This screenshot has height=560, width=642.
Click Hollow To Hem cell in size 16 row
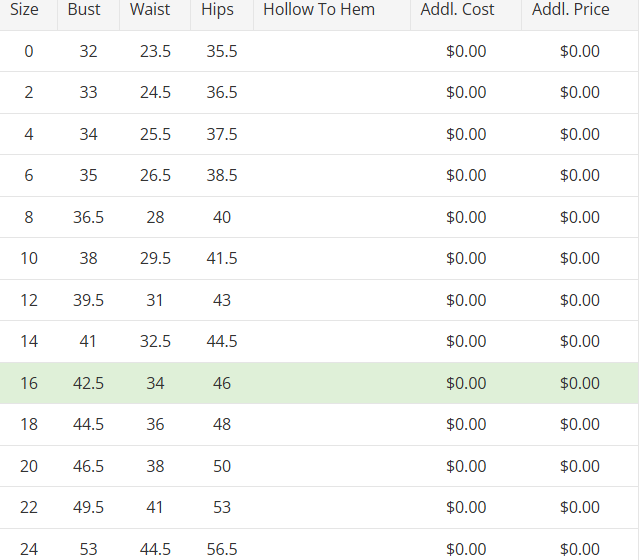(x=331, y=383)
